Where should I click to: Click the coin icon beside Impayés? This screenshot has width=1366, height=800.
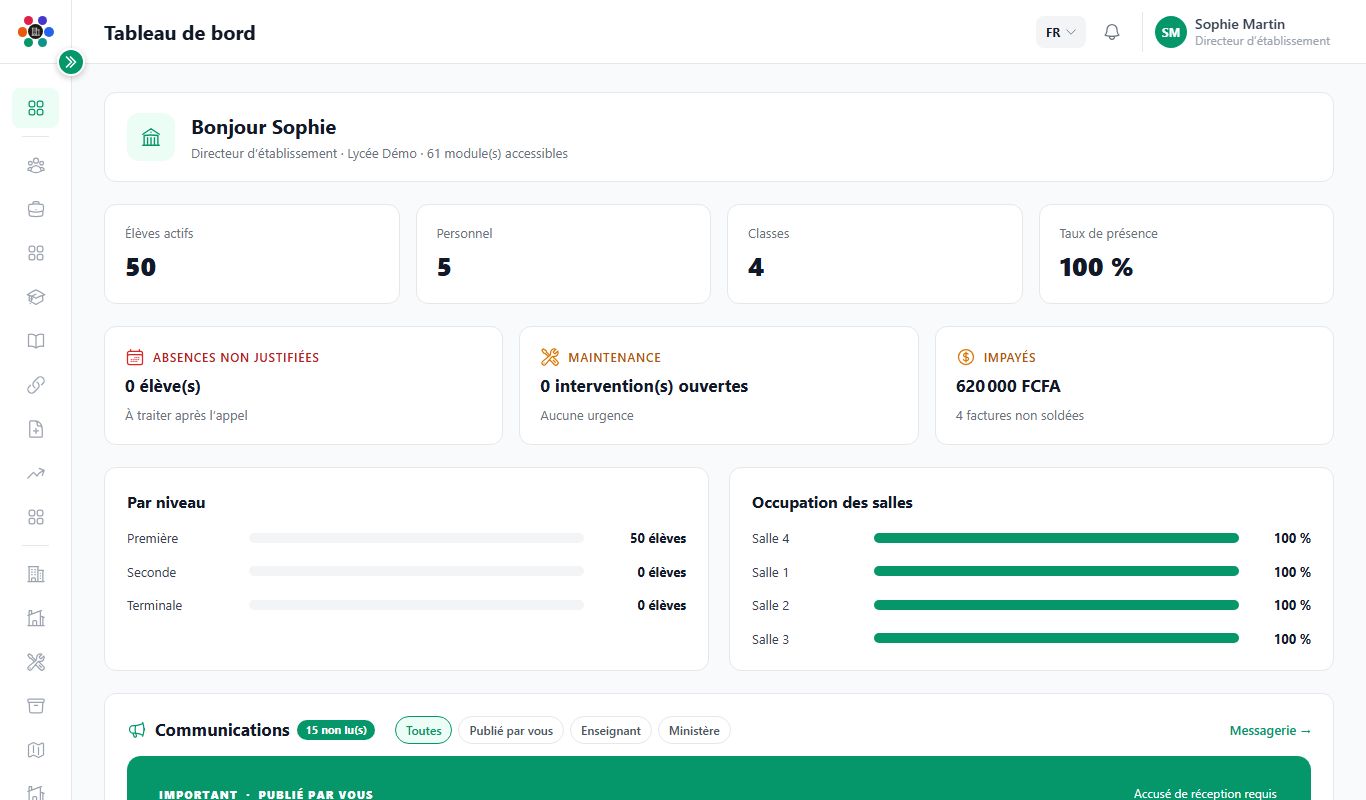pyautogui.click(x=966, y=357)
